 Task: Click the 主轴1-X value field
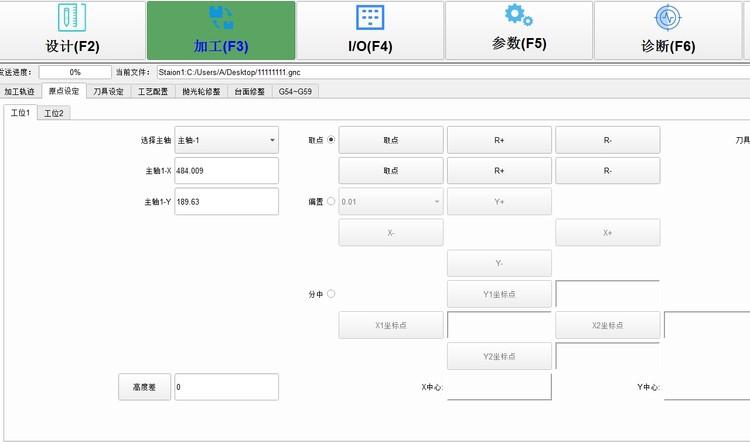(226, 171)
